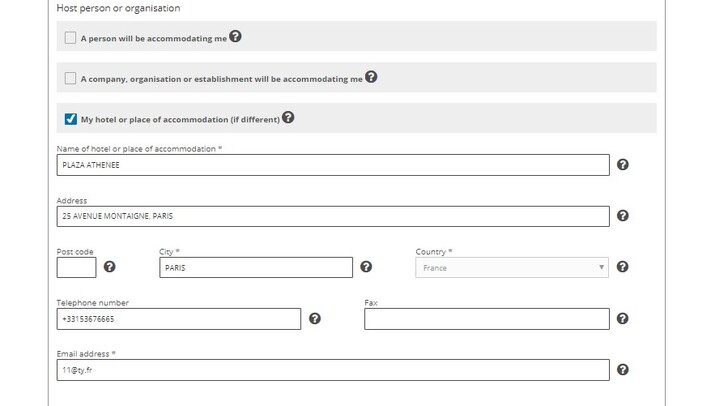Open the City field help icon
Screen dimensions: 728x406
pyautogui.click(x=366, y=267)
